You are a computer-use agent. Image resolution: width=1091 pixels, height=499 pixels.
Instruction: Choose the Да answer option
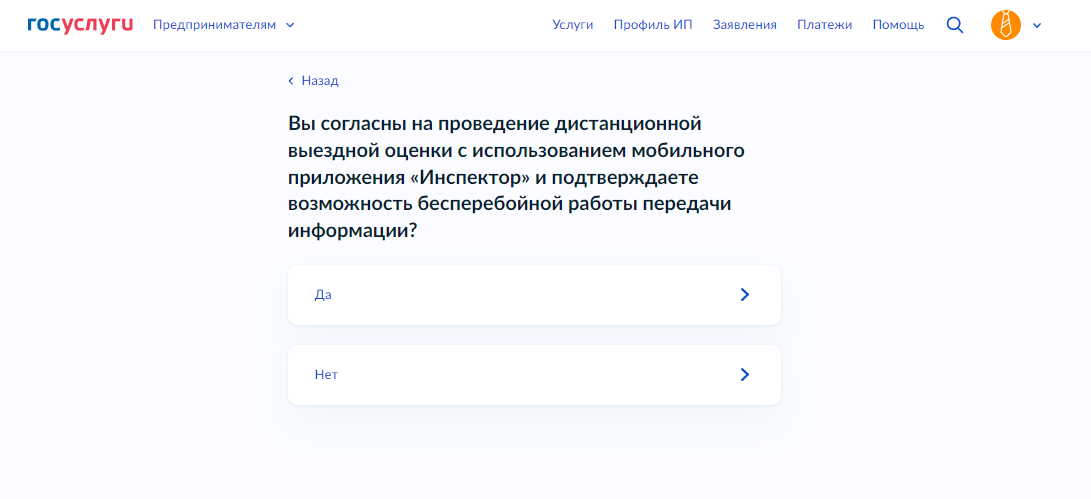coord(533,295)
